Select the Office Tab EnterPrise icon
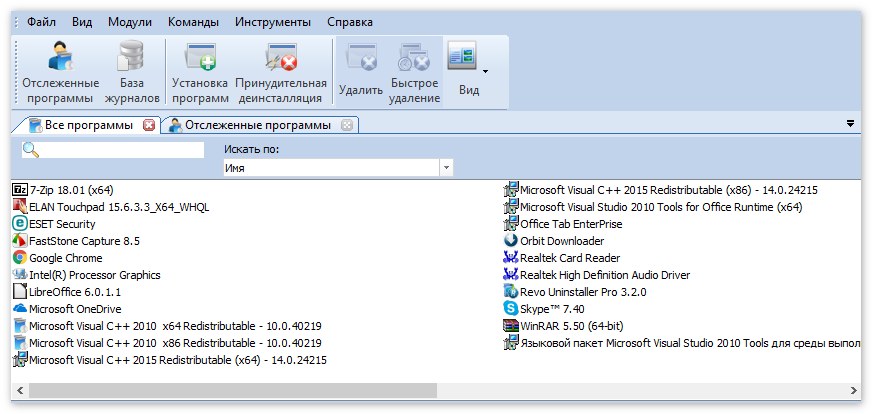872x414 pixels. (x=511, y=224)
